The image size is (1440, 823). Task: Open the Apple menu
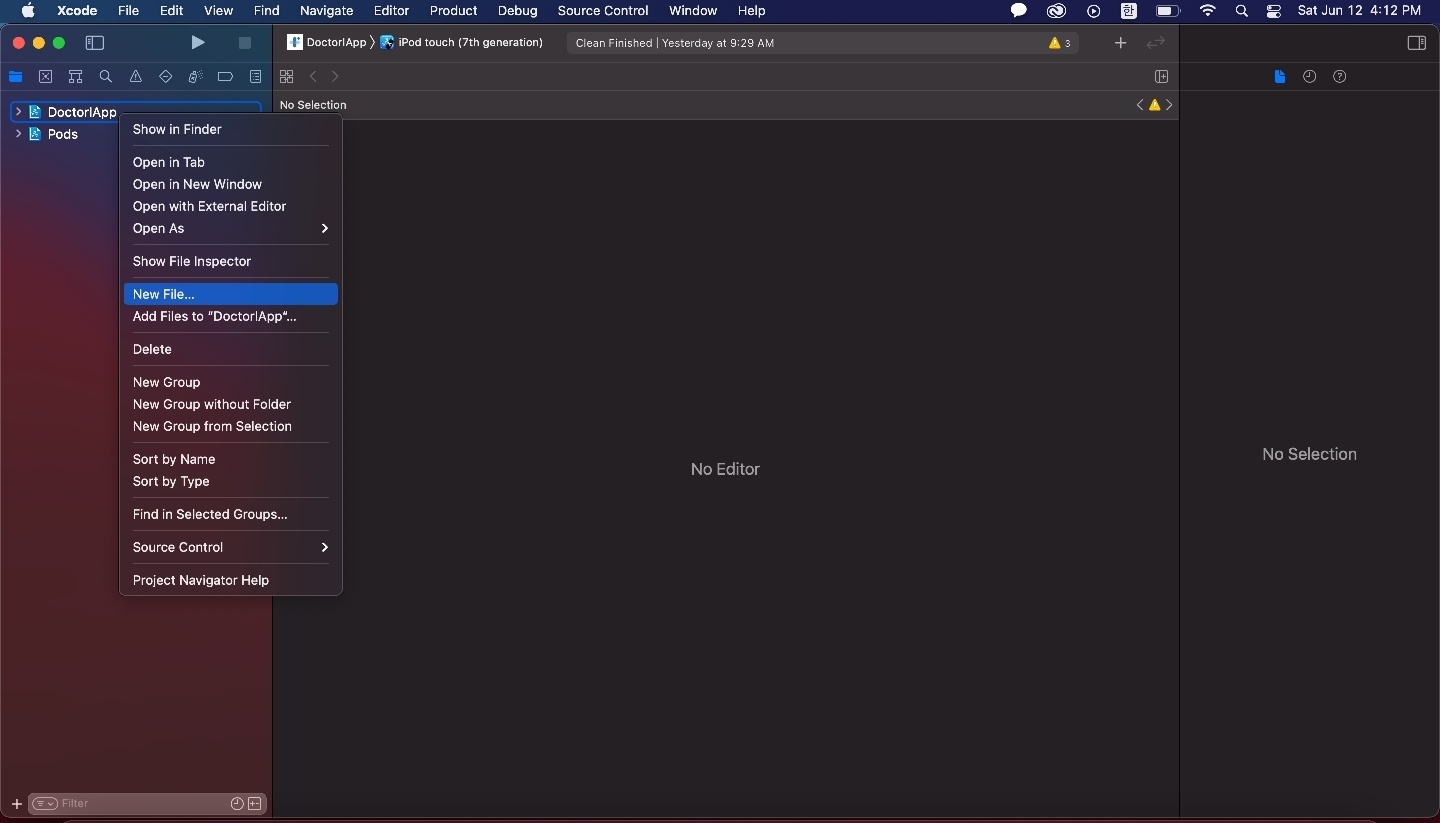pos(29,11)
